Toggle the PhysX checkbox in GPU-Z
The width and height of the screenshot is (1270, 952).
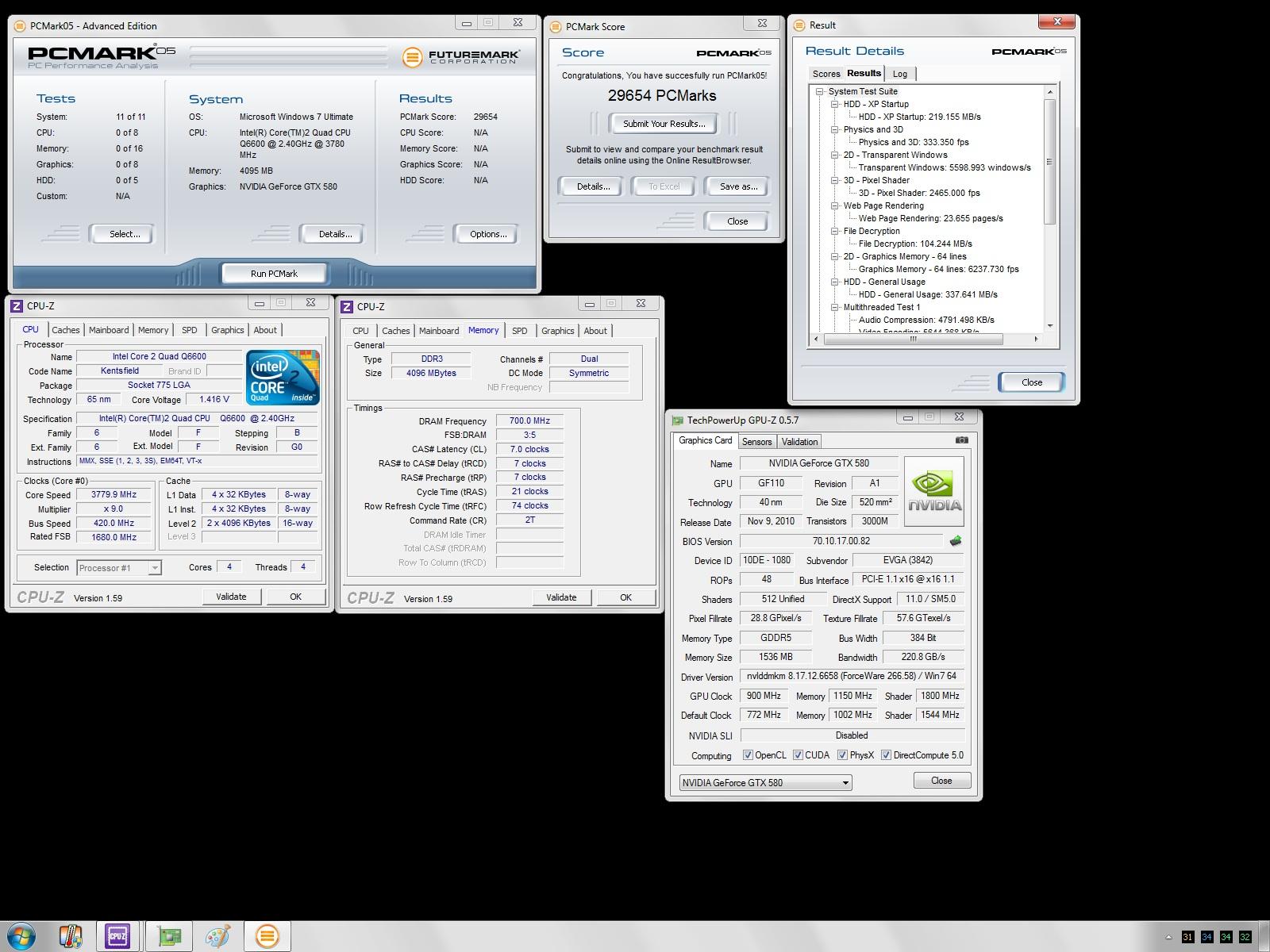842,755
